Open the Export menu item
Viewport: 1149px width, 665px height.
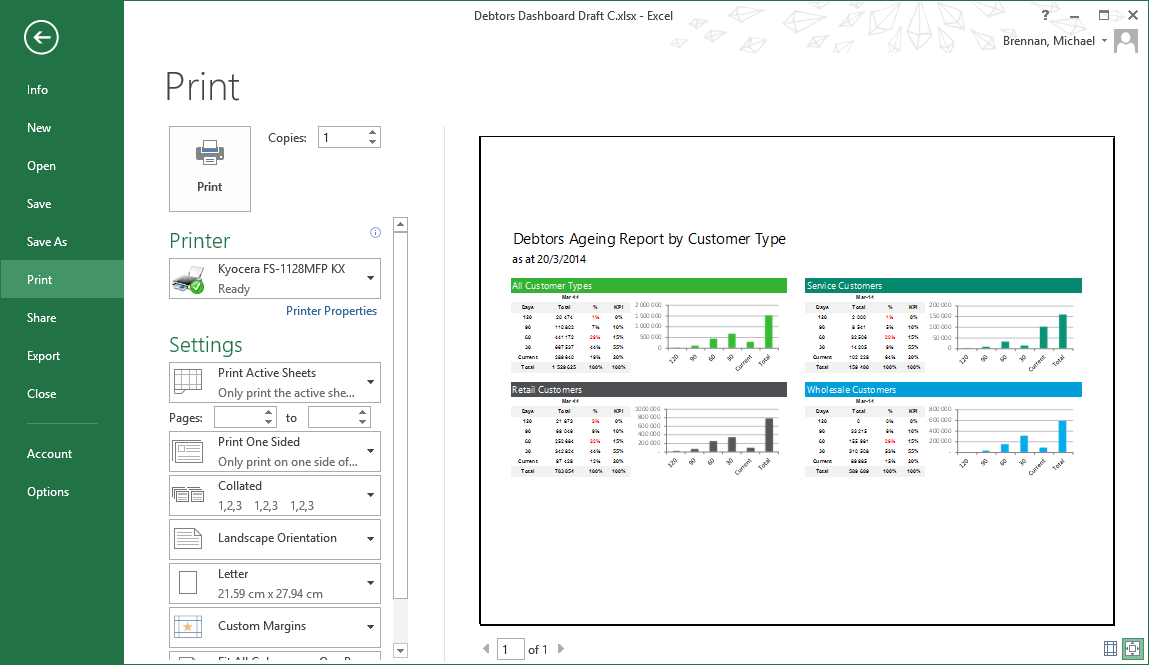[44, 356]
